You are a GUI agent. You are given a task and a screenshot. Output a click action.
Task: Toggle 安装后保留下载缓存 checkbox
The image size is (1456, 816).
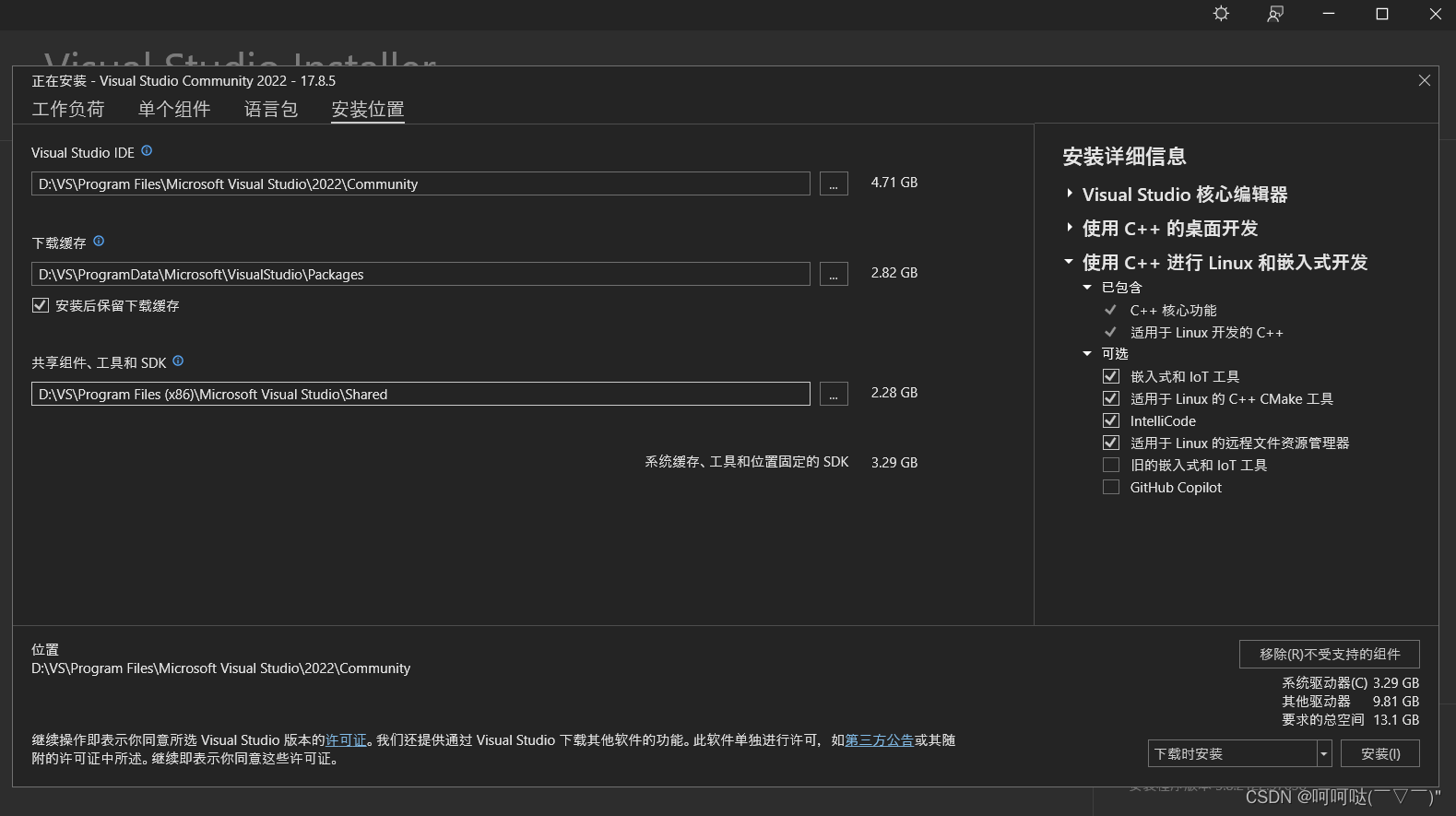coord(40,305)
